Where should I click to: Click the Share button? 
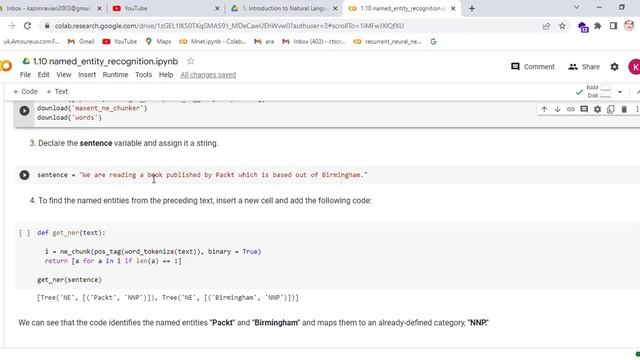point(584,67)
